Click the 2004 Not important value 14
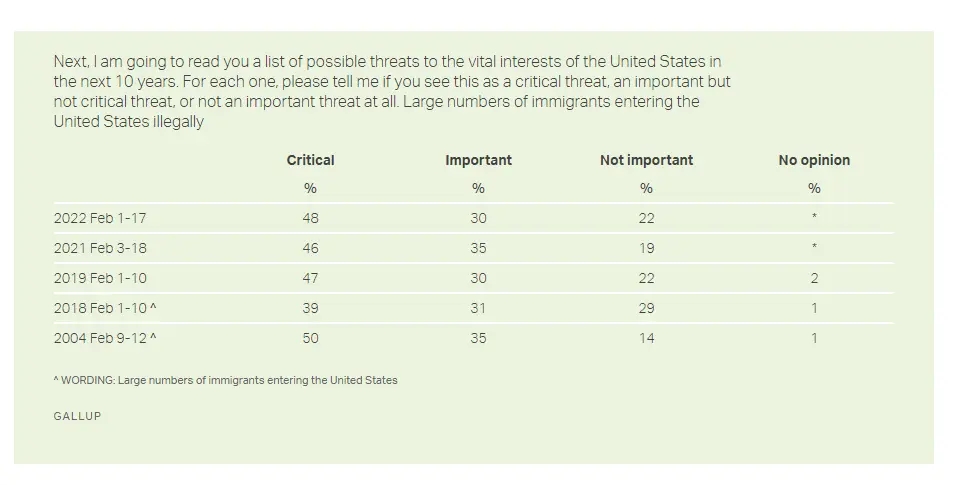This screenshot has width=958, height=485. pyautogui.click(x=646, y=338)
